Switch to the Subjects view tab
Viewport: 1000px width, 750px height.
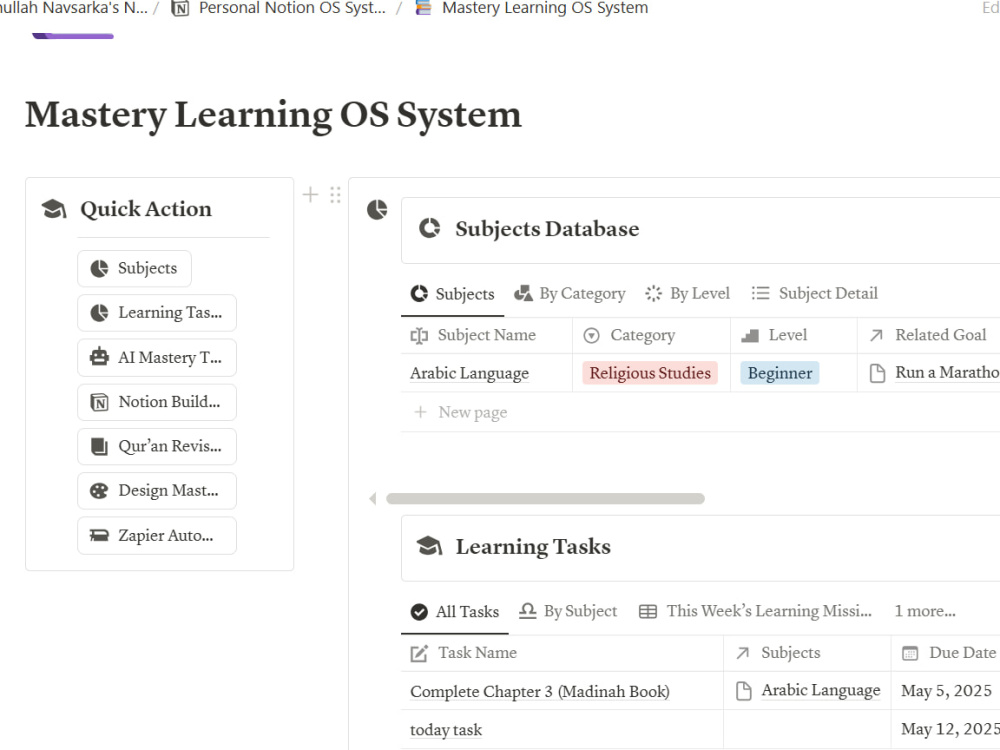452,294
